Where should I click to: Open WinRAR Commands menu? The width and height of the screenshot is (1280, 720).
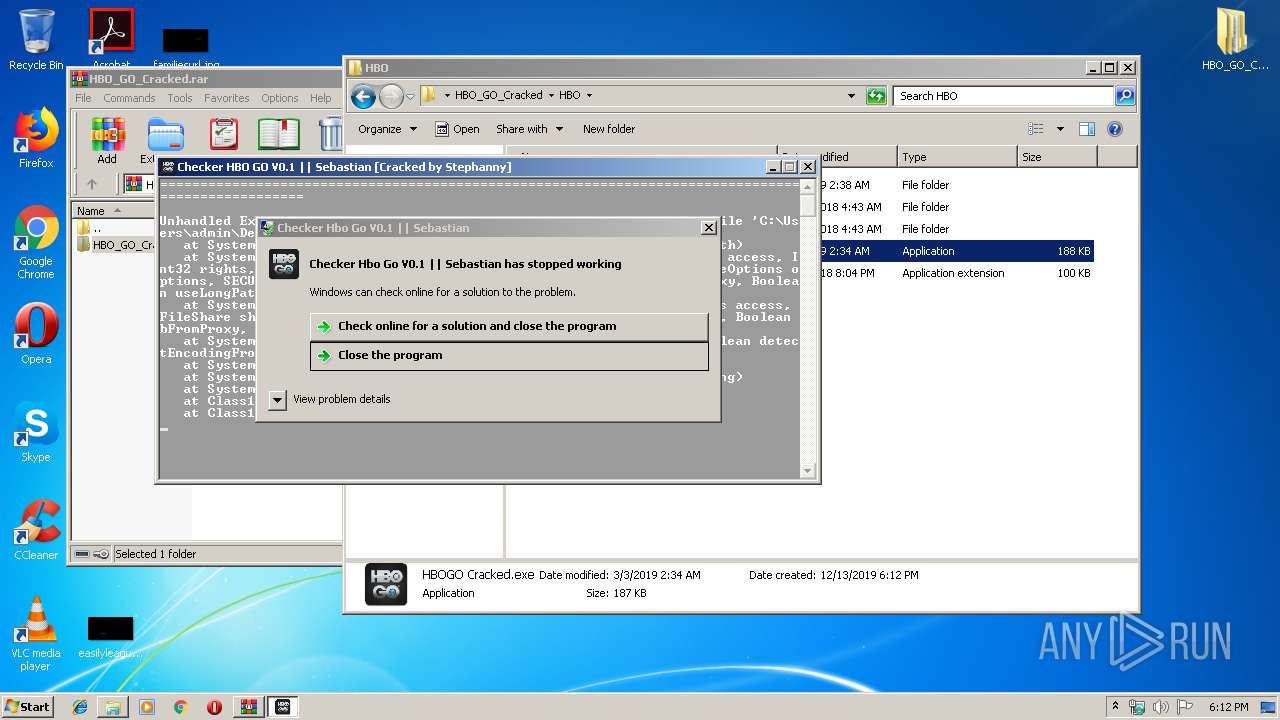coord(129,98)
